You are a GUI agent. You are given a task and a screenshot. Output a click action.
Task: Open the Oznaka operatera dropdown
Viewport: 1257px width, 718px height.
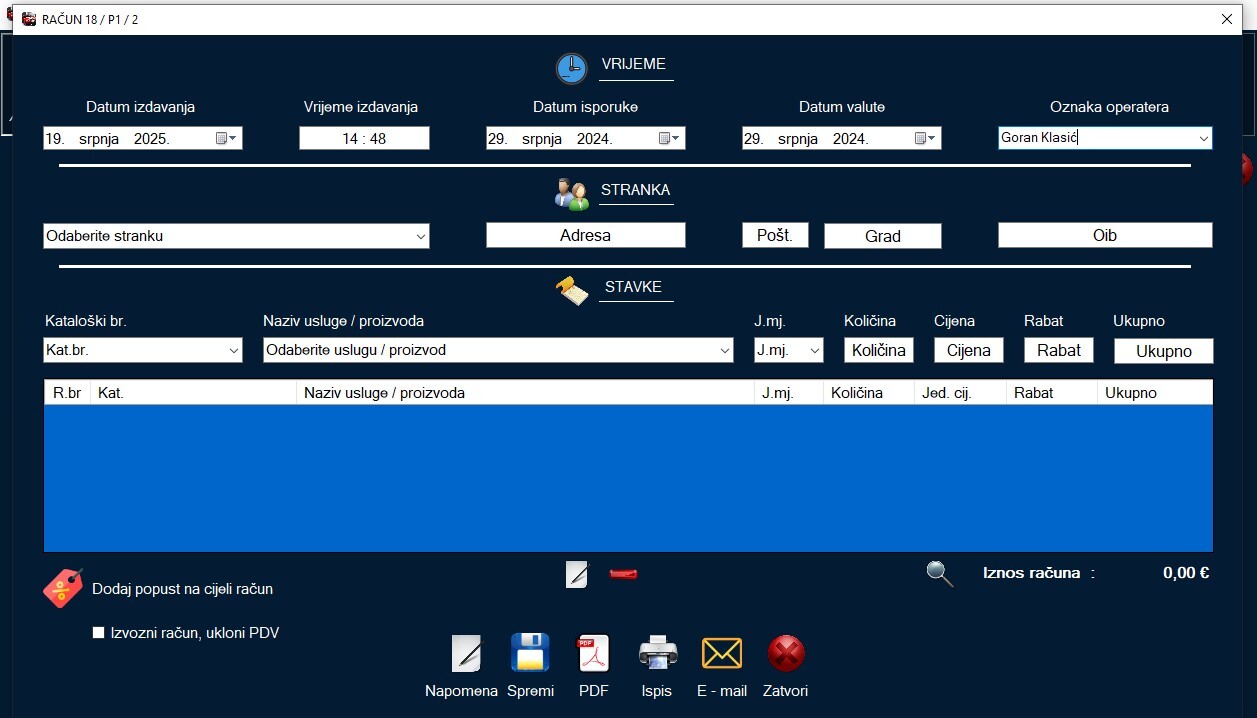(x=1202, y=139)
